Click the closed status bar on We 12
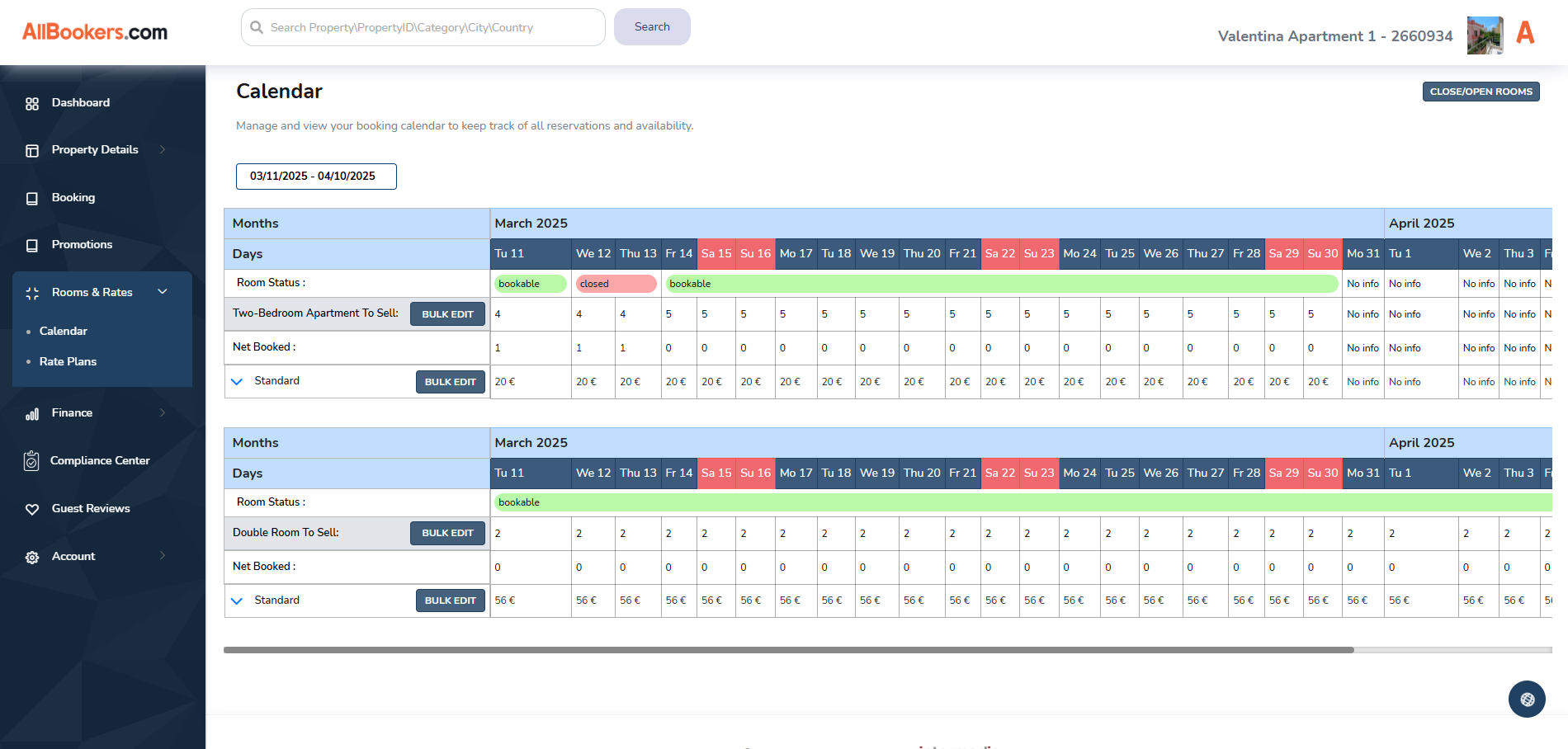The image size is (1568, 749). (616, 284)
